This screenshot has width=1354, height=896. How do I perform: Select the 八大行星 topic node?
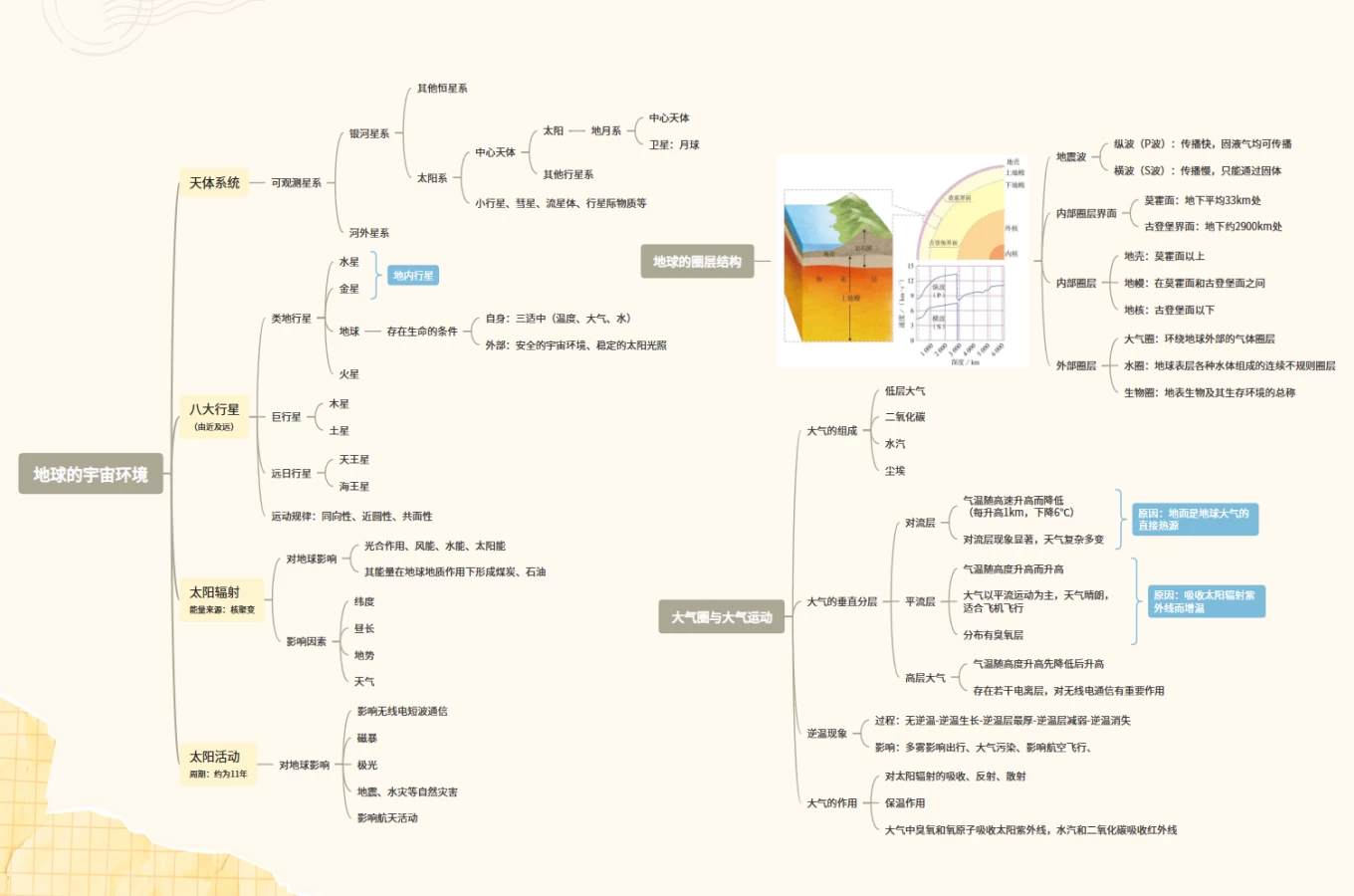(215, 416)
